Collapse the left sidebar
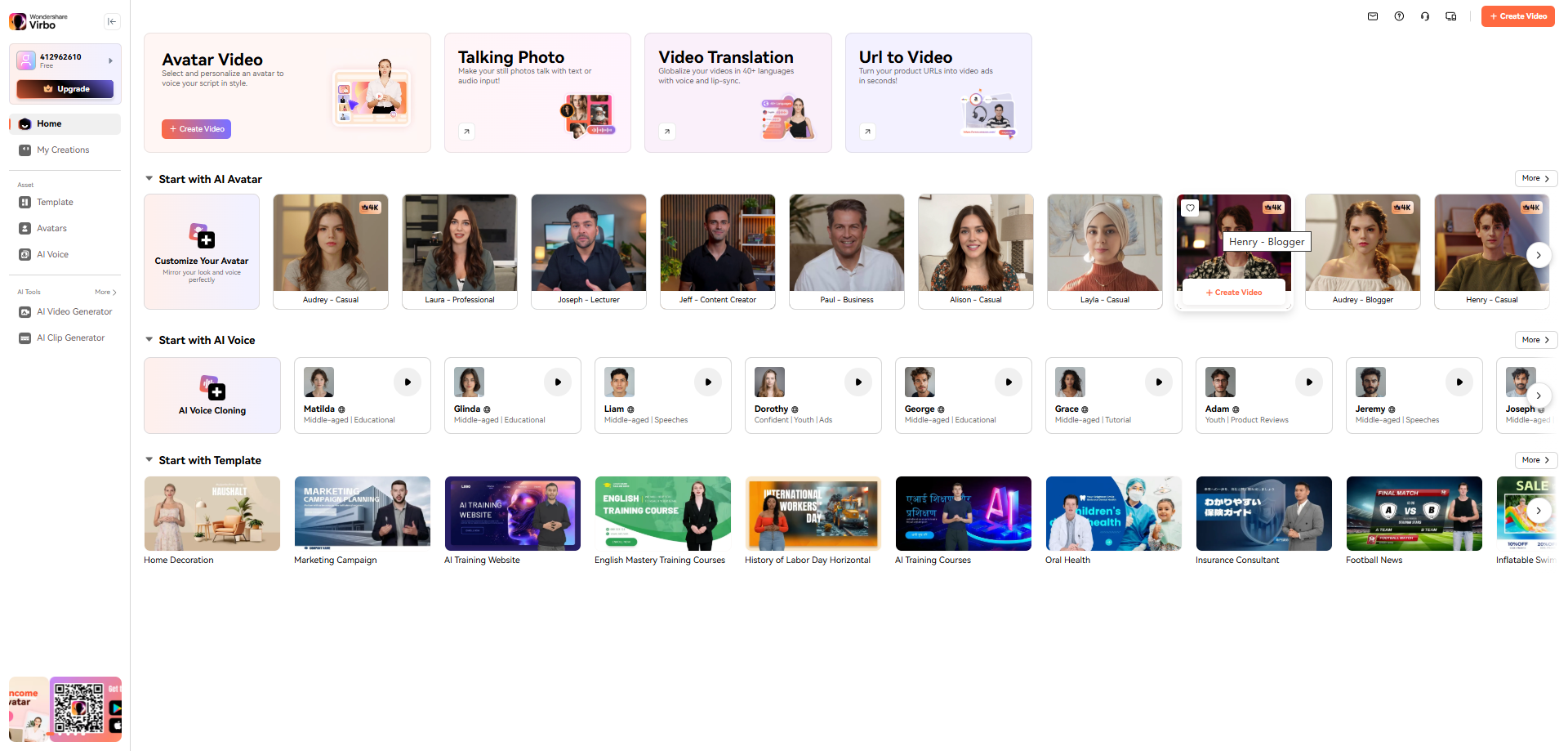This screenshot has height=751, width=1568. click(x=112, y=21)
